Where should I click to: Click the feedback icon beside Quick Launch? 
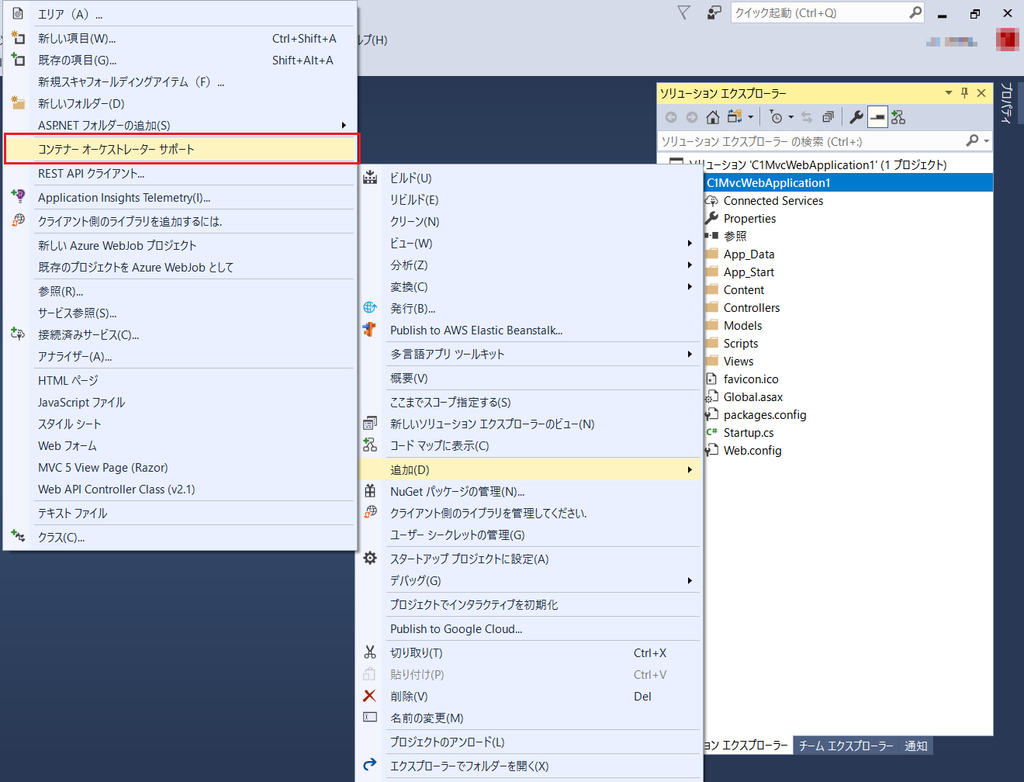(714, 12)
